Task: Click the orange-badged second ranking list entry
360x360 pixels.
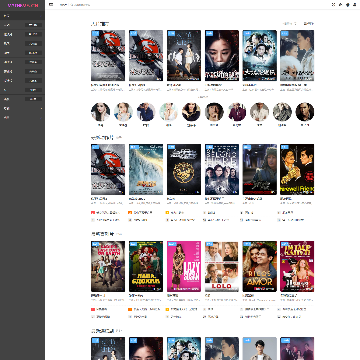Action: pyautogui.click(x=140, y=212)
